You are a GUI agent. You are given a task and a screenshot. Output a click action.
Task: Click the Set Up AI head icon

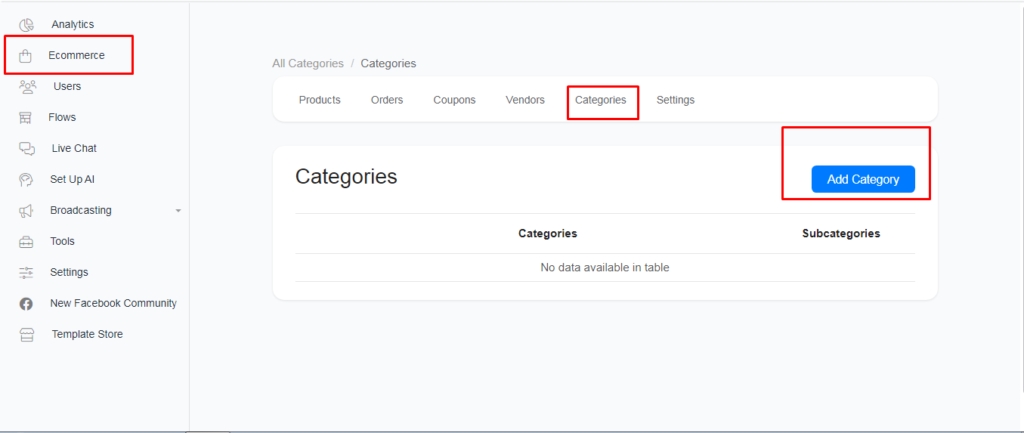(x=27, y=180)
